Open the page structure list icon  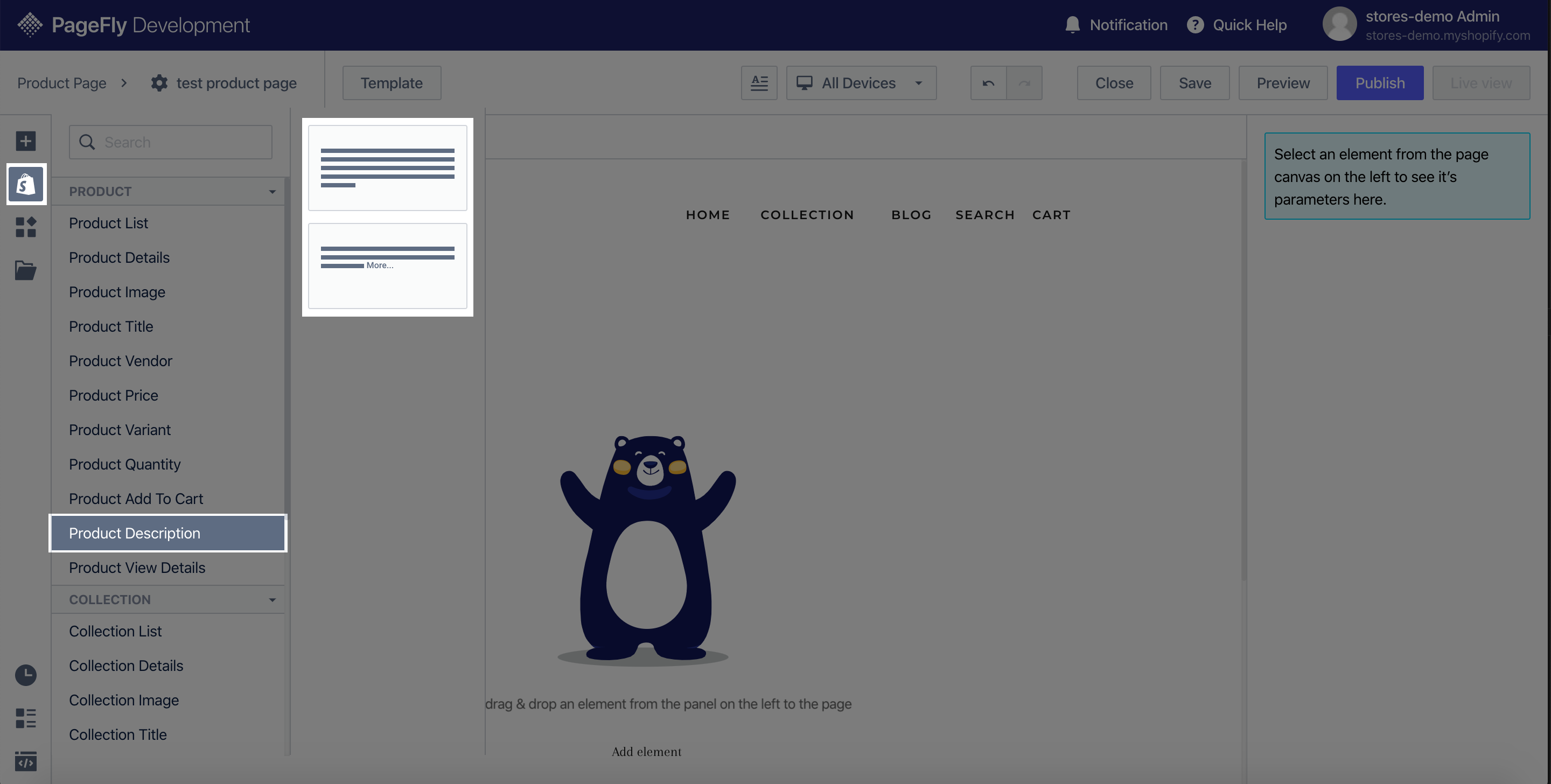tap(25, 718)
